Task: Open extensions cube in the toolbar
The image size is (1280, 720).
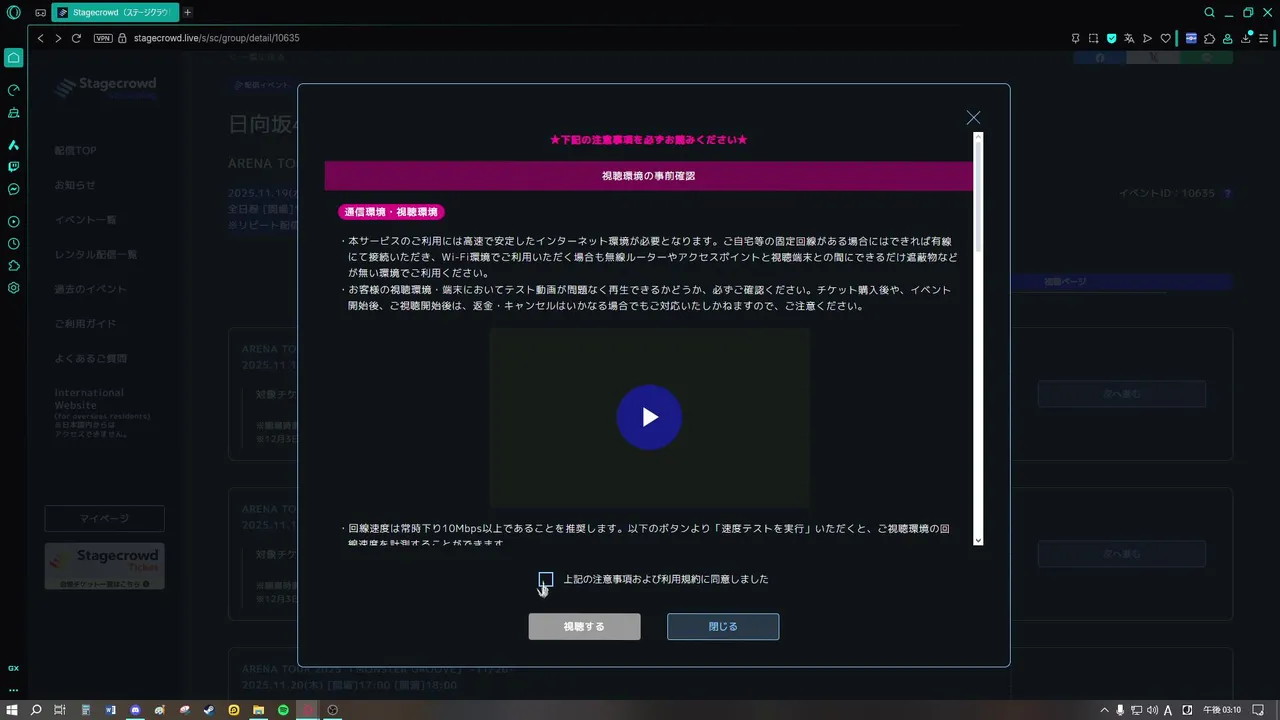Action: tap(1209, 38)
